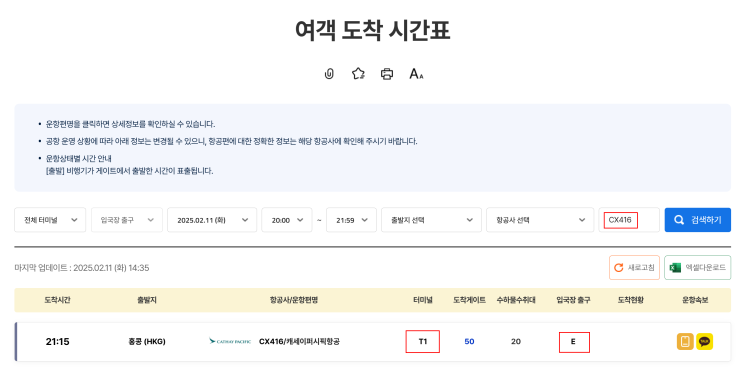The image size is (743, 371).
Task: Click the 입국장 출구 column header
Action: 573,300
